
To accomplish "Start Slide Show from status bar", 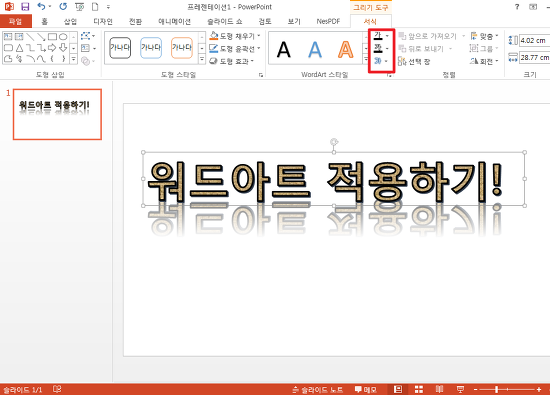I will (x=460, y=389).
